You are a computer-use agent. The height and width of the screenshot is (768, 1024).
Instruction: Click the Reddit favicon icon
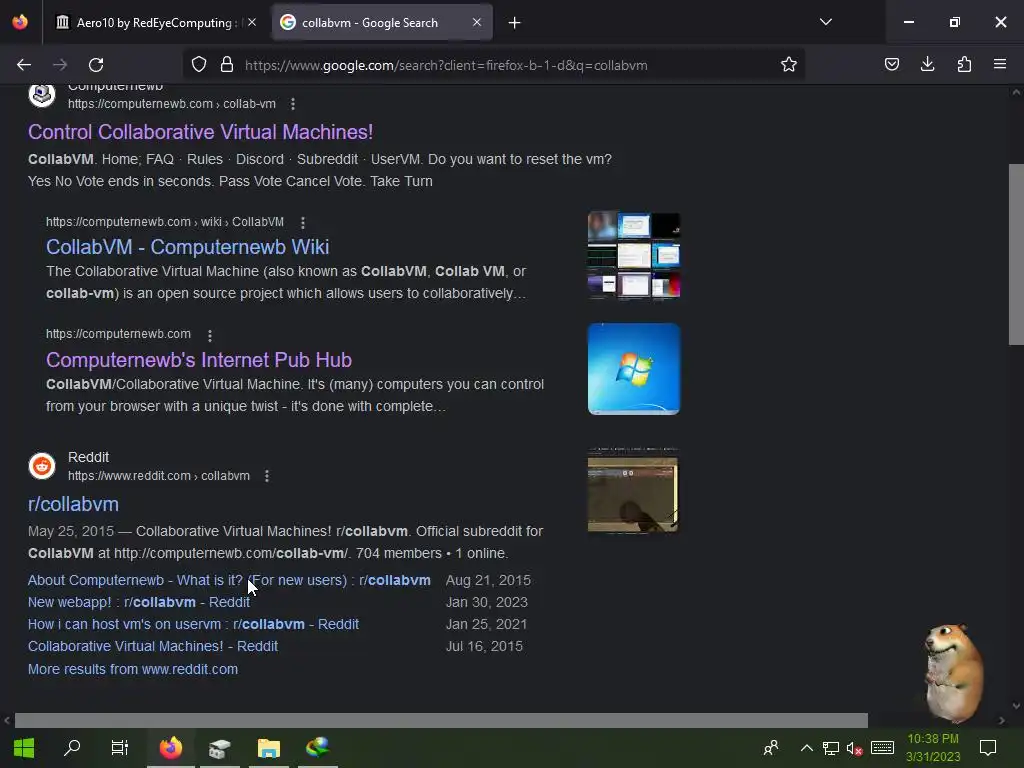(42, 466)
